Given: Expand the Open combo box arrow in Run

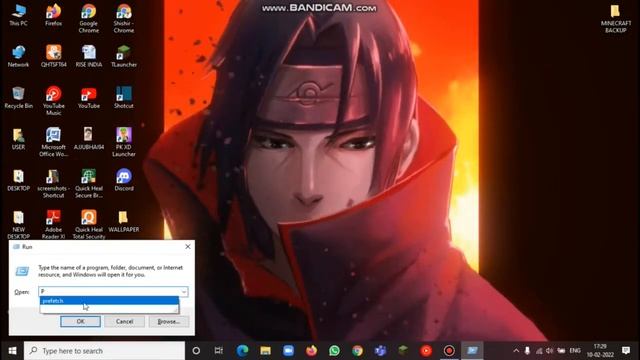Looking at the screenshot, I should click(x=184, y=291).
